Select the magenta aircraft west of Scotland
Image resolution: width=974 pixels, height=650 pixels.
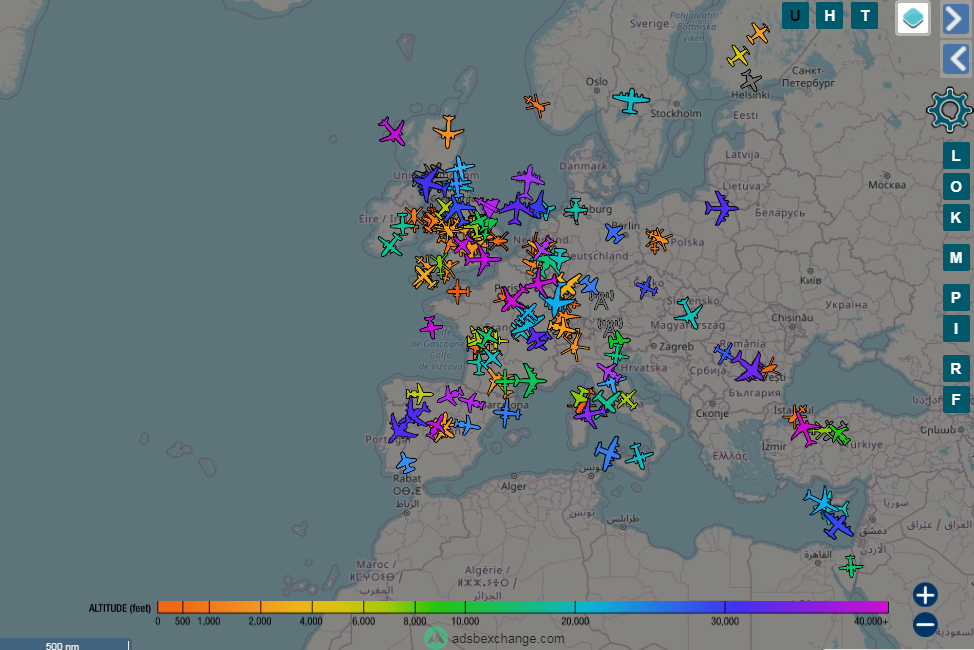click(x=392, y=131)
